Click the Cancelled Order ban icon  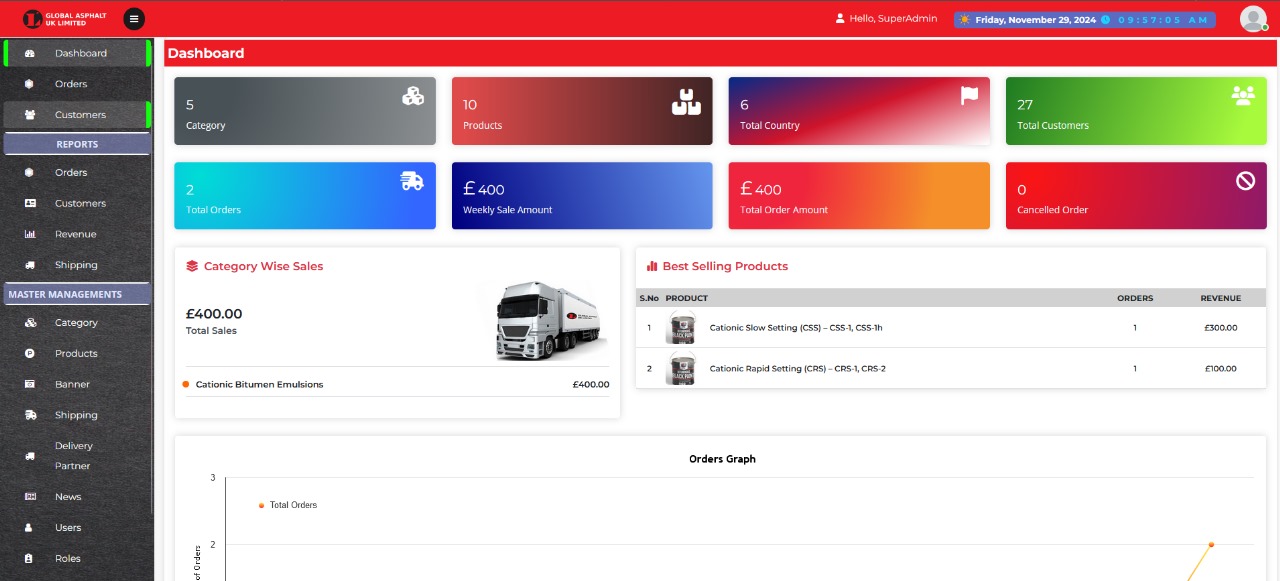coord(1245,181)
